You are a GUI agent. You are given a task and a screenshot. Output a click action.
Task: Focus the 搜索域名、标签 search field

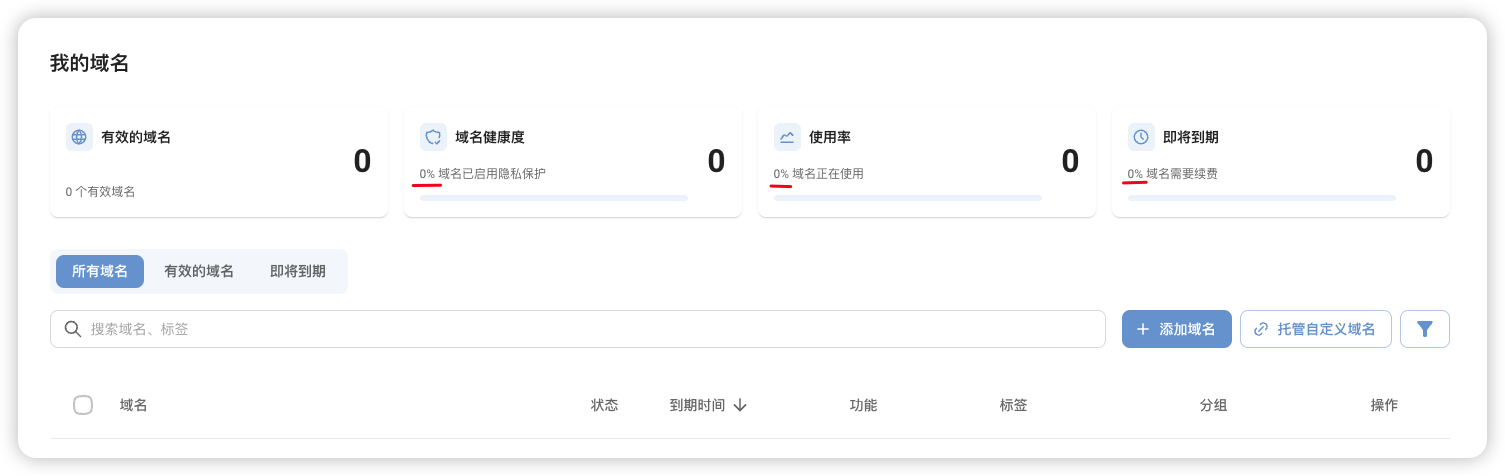coord(590,329)
